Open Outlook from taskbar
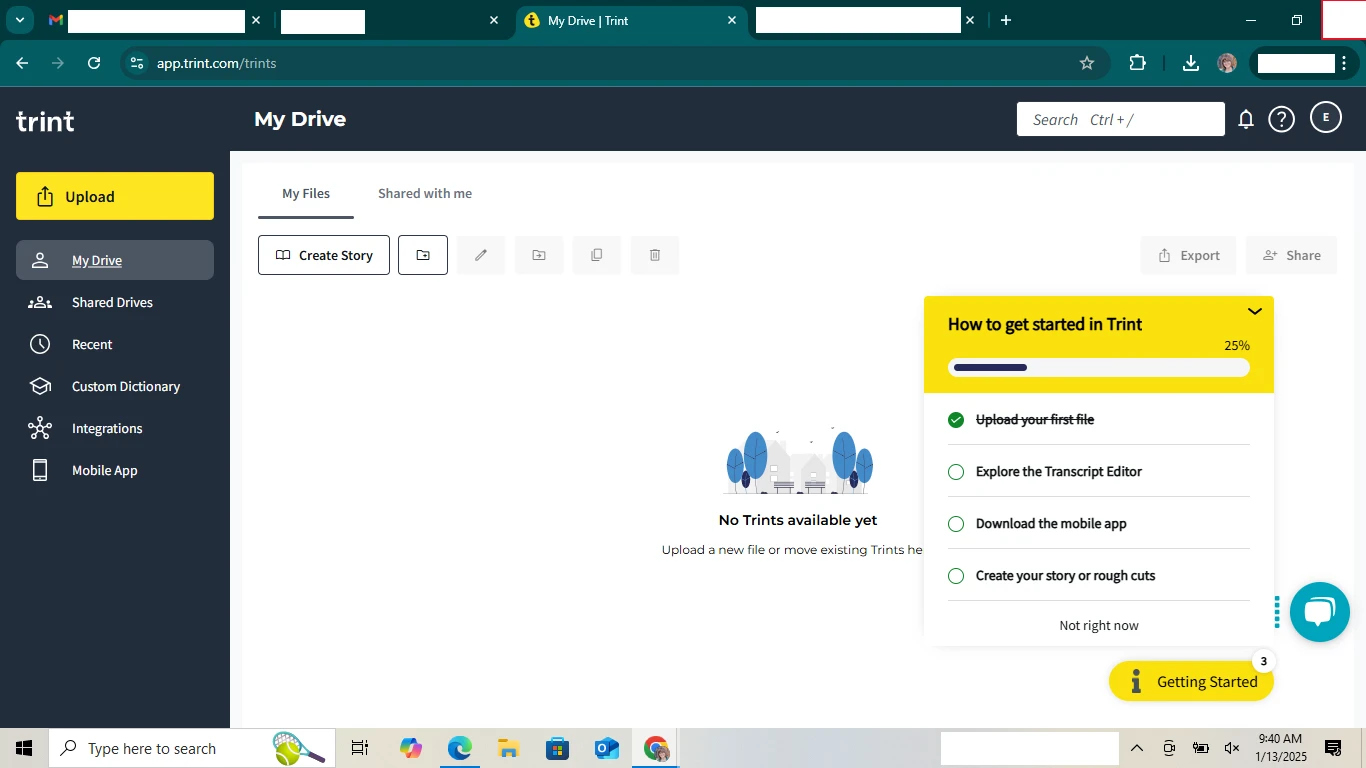 (x=606, y=748)
